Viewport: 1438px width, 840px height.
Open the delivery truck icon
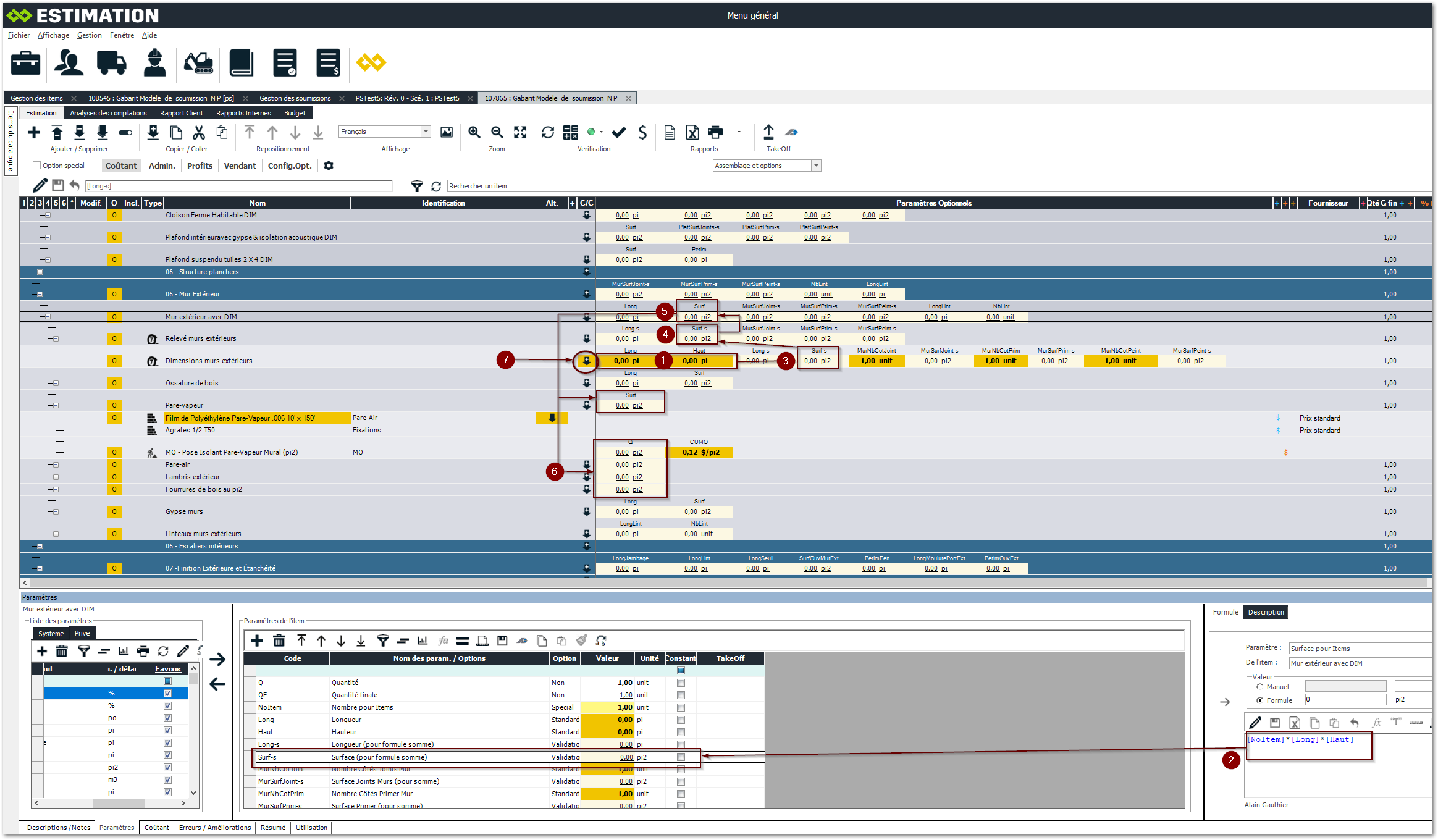111,63
